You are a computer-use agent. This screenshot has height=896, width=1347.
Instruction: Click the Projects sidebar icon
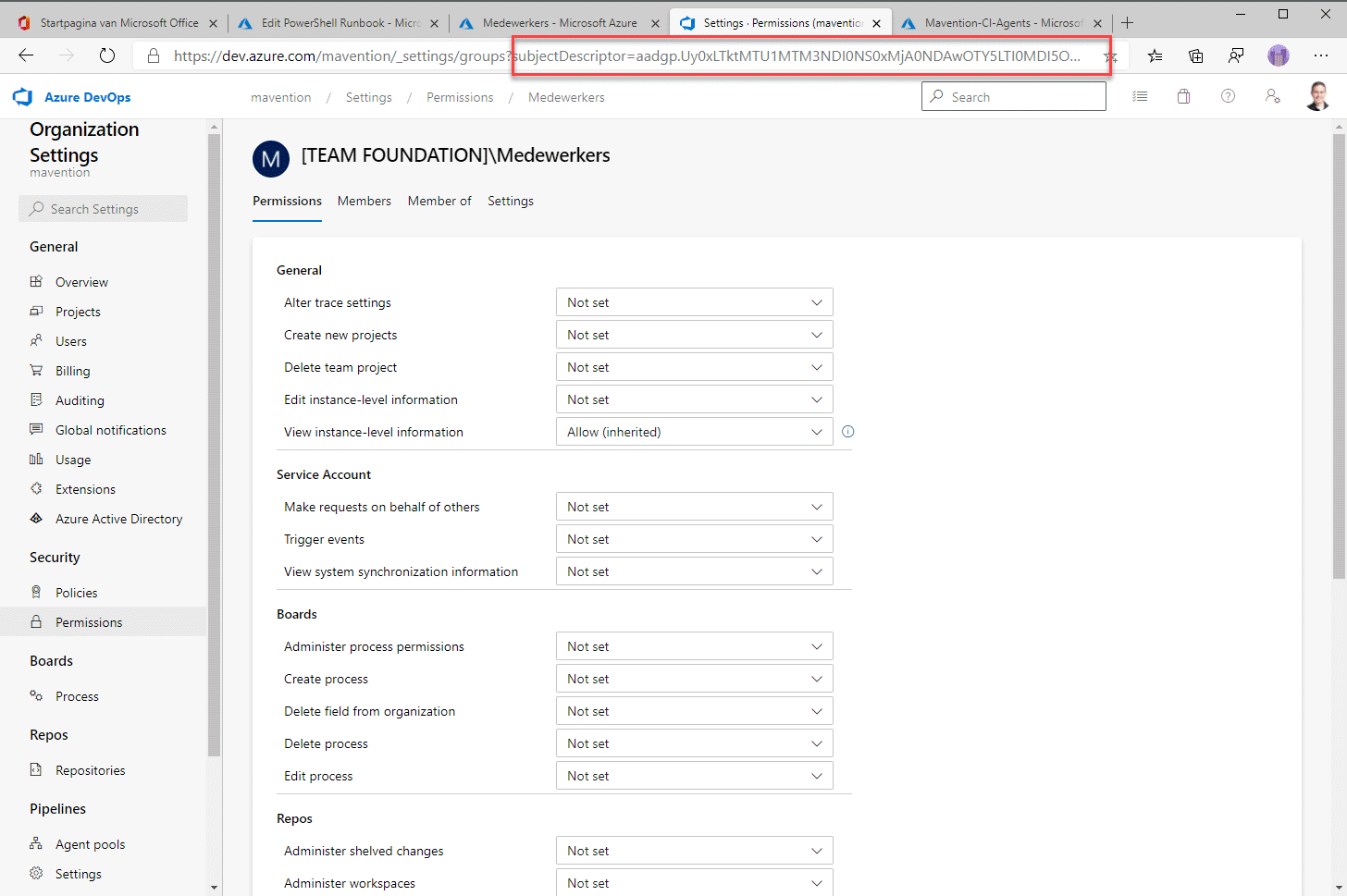pos(36,311)
